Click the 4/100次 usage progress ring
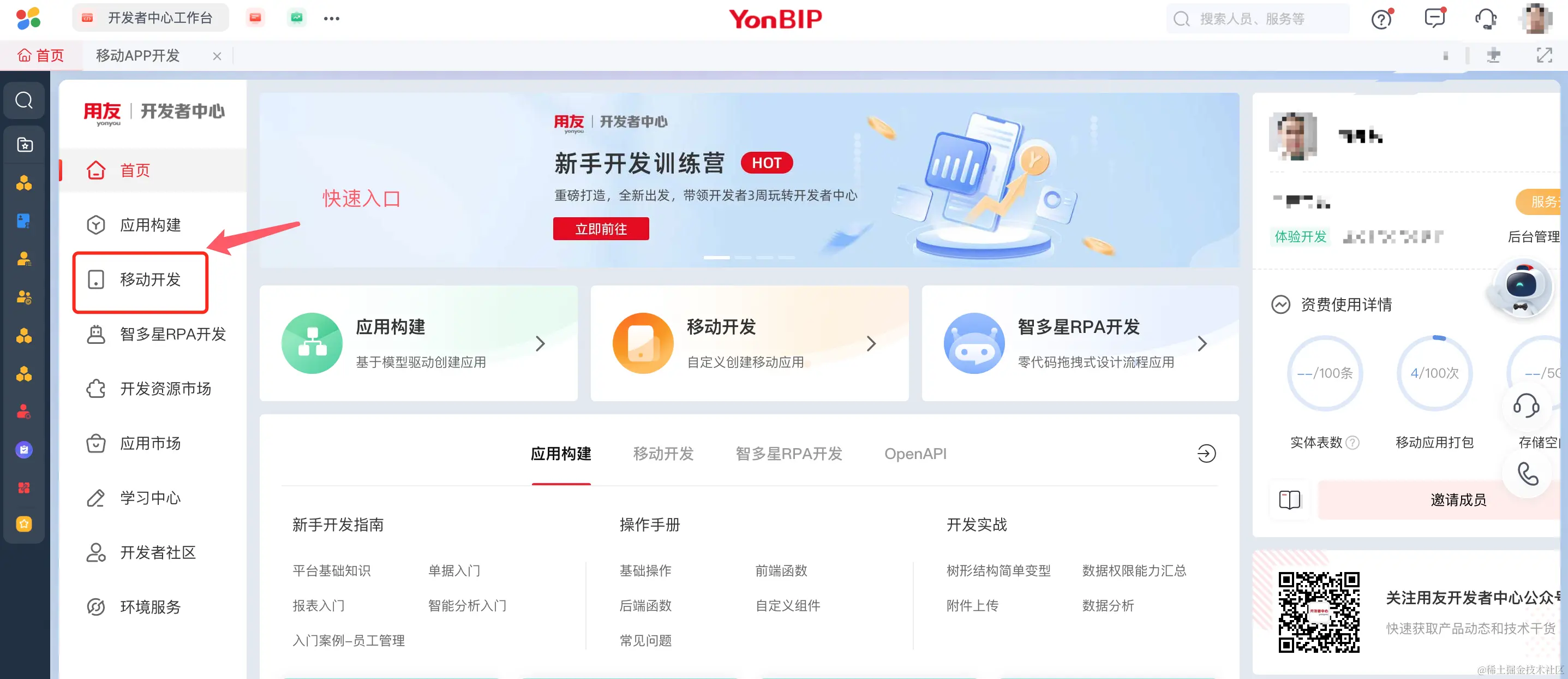The height and width of the screenshot is (679, 1568). [x=1435, y=373]
